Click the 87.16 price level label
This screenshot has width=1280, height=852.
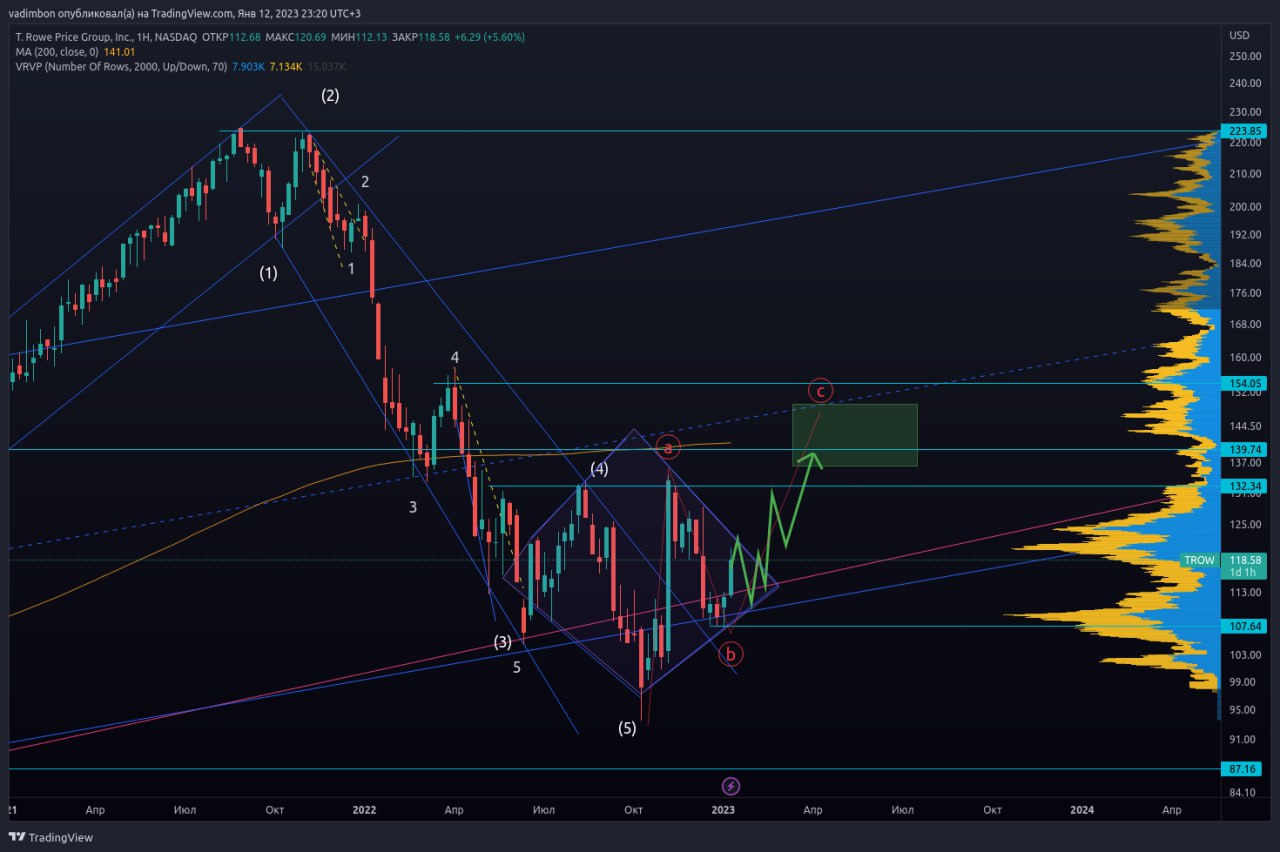1241,769
